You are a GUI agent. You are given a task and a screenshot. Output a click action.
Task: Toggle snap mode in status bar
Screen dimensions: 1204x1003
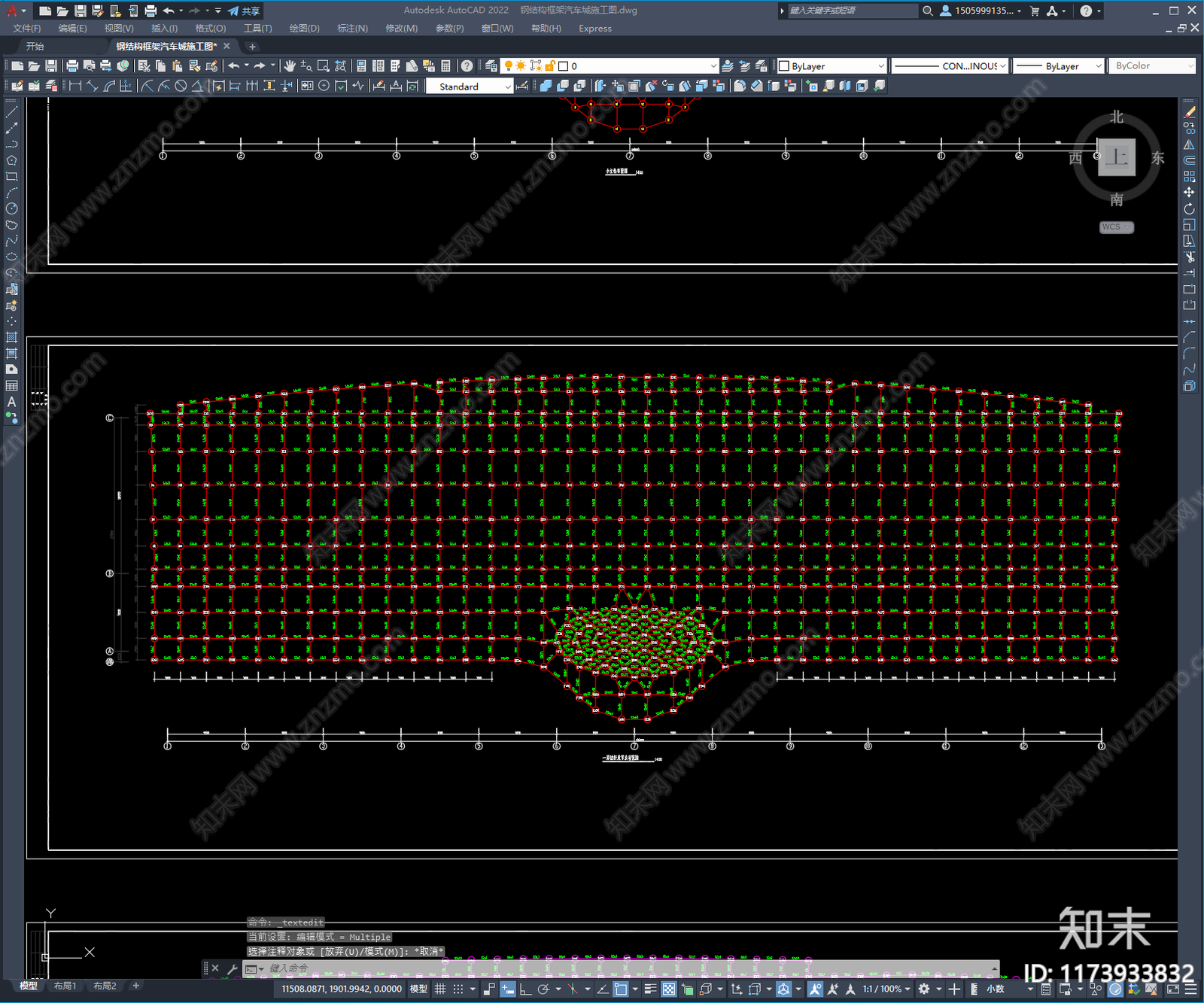458,989
